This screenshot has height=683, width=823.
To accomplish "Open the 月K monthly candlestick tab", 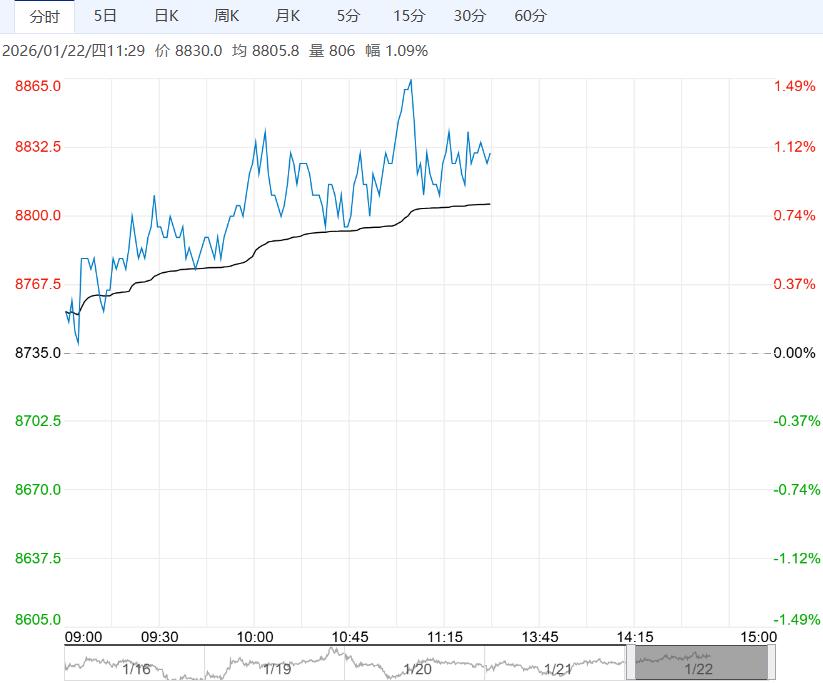I will pos(288,16).
